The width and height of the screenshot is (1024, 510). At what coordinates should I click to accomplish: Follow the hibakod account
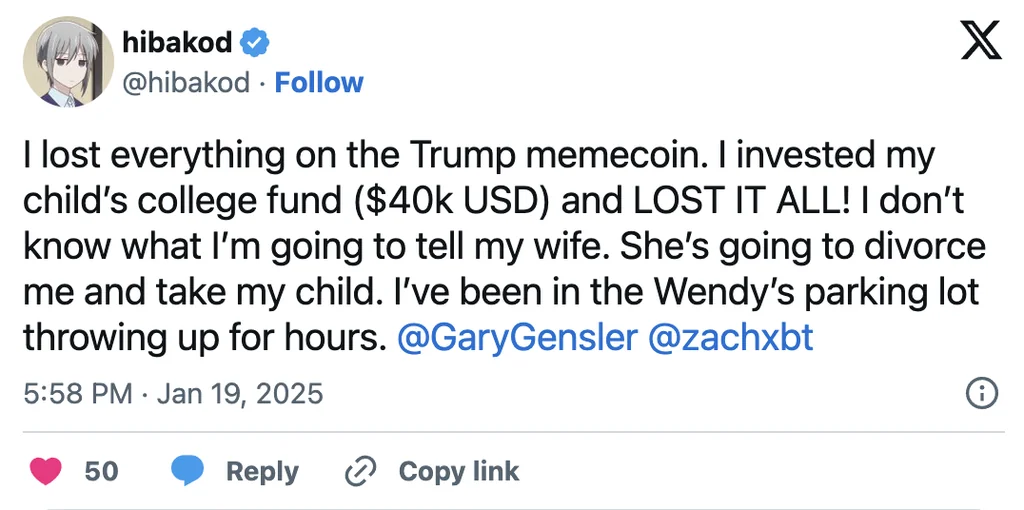click(x=319, y=82)
